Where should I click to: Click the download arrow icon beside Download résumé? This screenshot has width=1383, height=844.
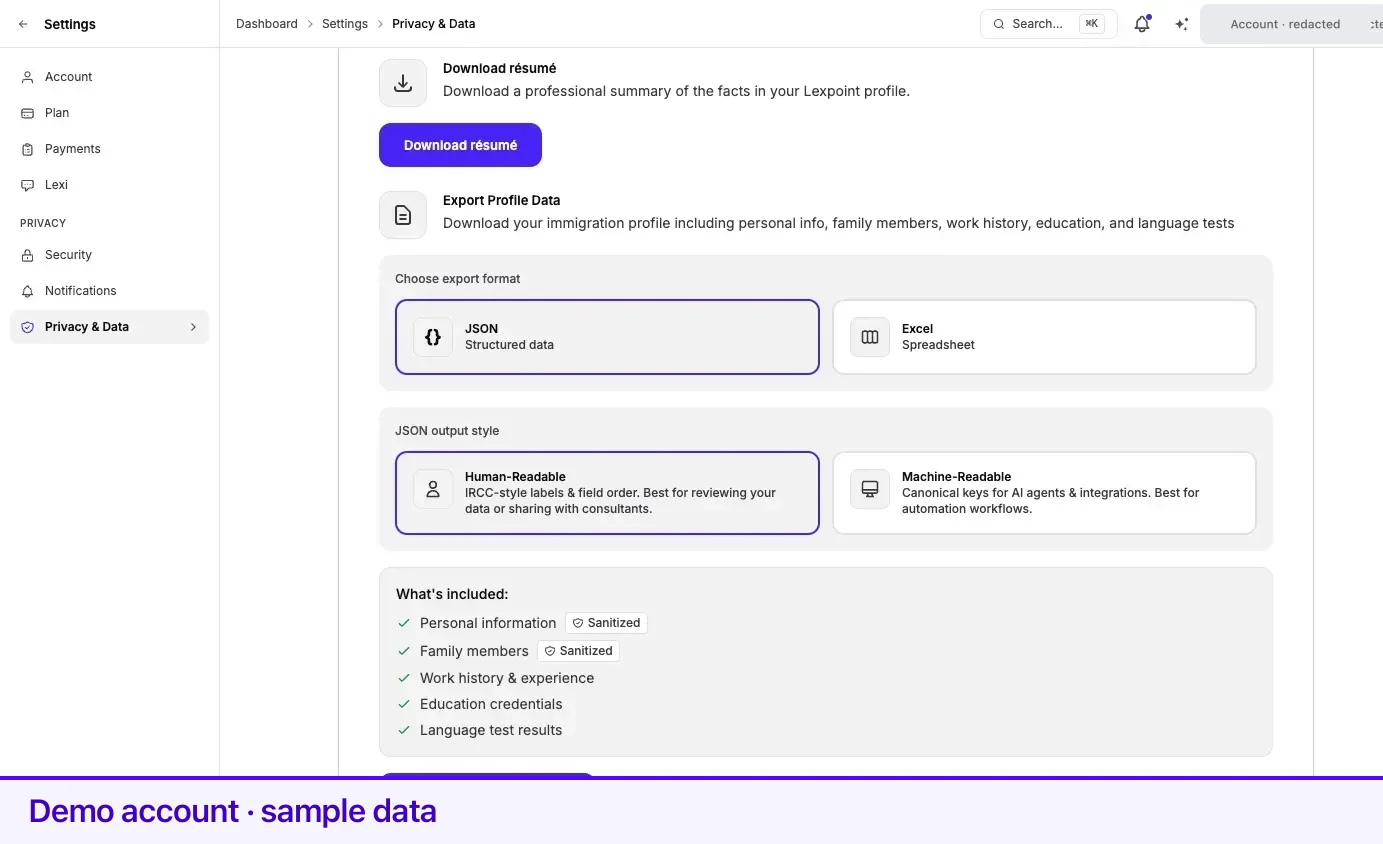click(x=403, y=83)
